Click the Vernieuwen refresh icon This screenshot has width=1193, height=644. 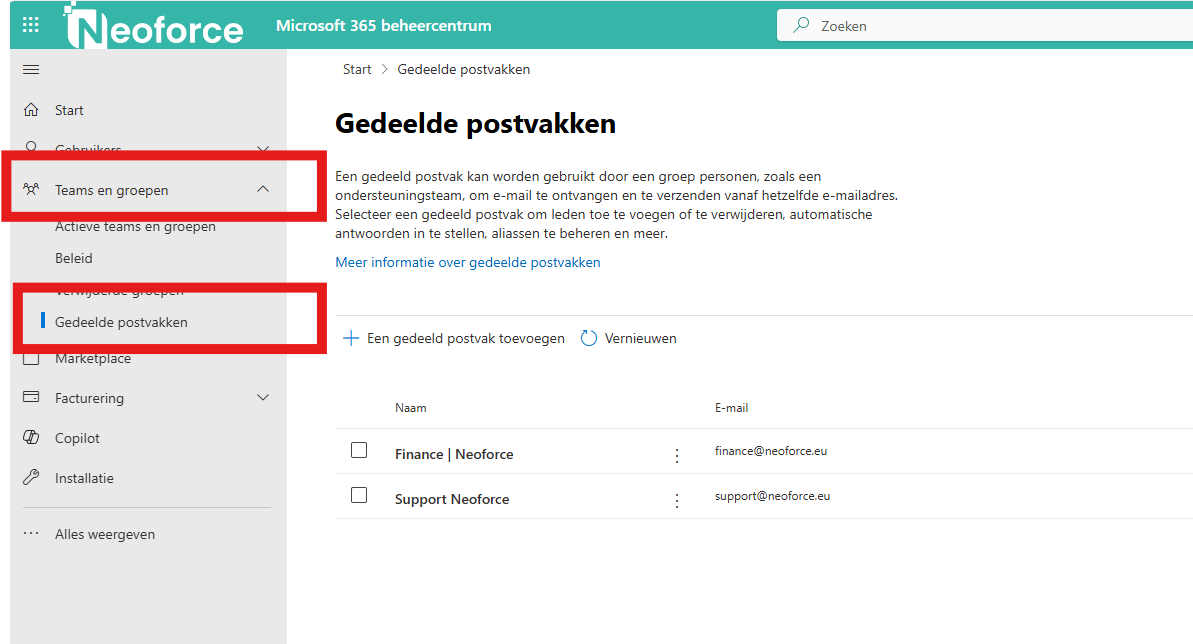tap(589, 338)
